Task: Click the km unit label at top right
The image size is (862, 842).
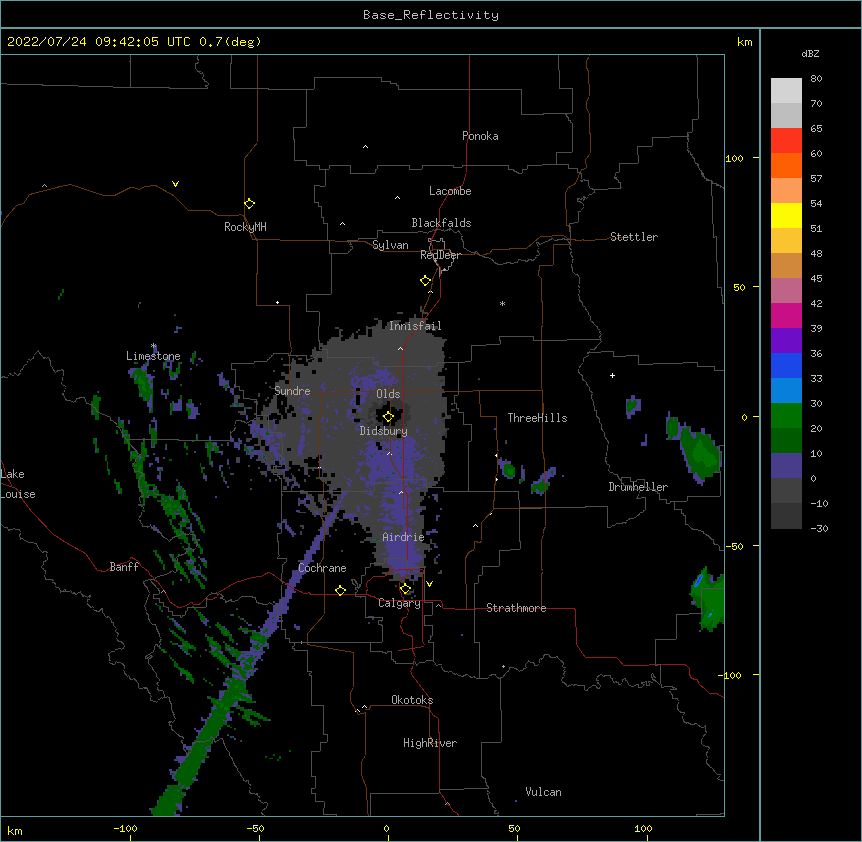Action: pyautogui.click(x=745, y=42)
